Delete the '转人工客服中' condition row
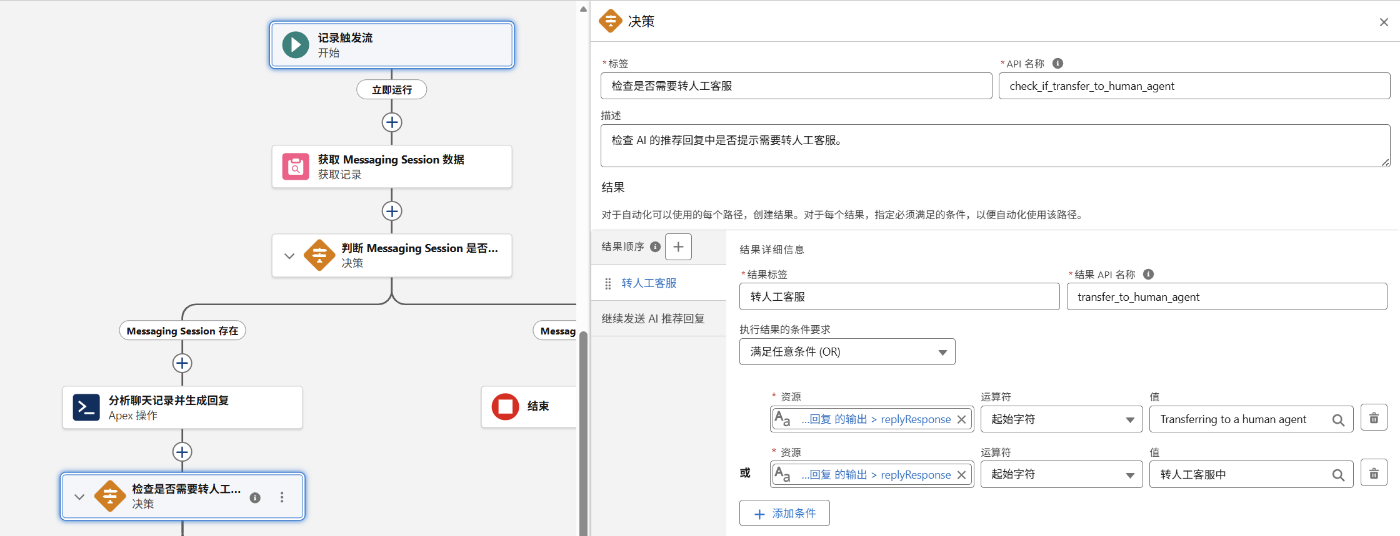This screenshot has height=536, width=1400. pyautogui.click(x=1374, y=474)
